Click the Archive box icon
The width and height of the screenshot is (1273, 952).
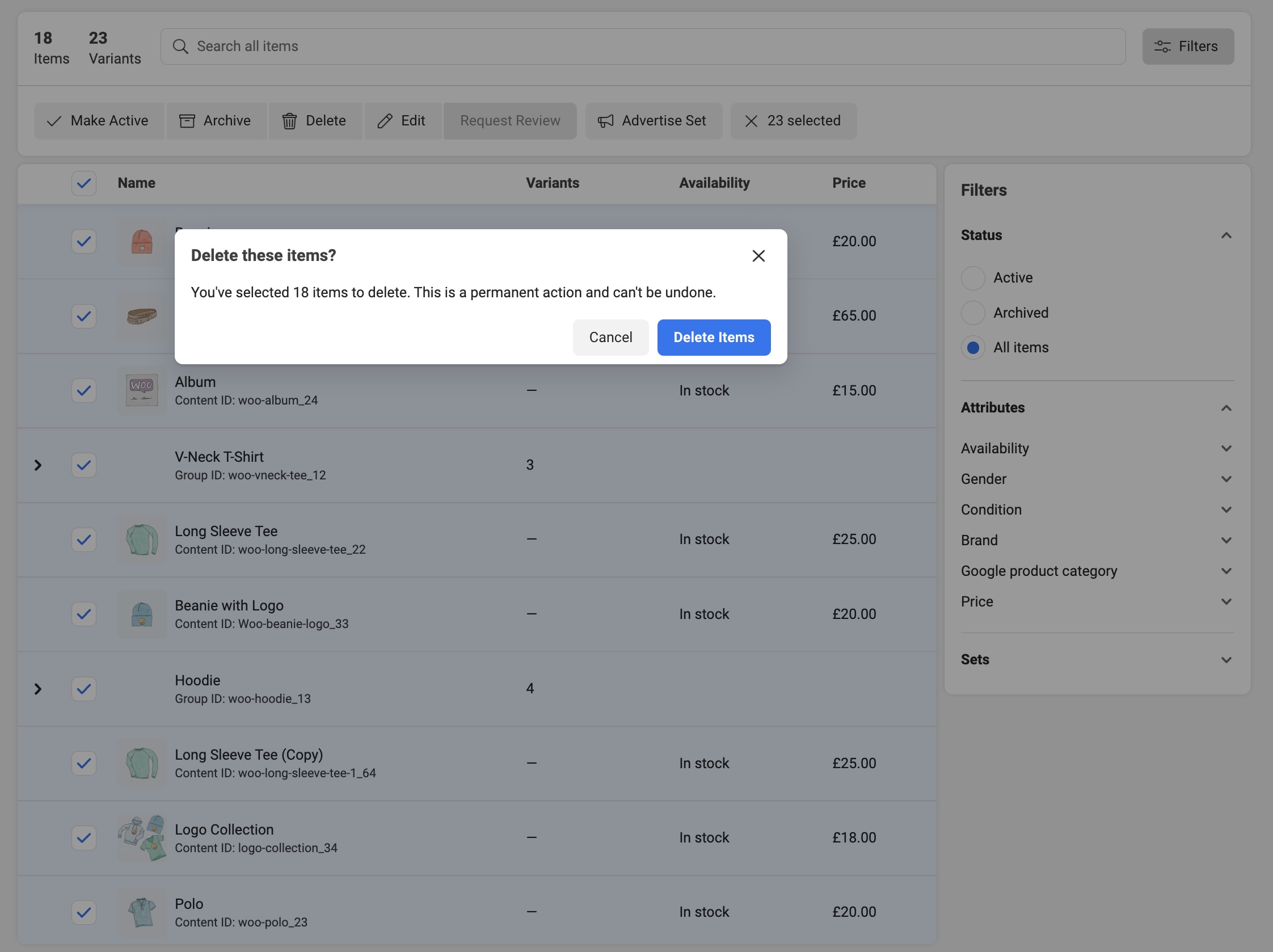(x=187, y=121)
